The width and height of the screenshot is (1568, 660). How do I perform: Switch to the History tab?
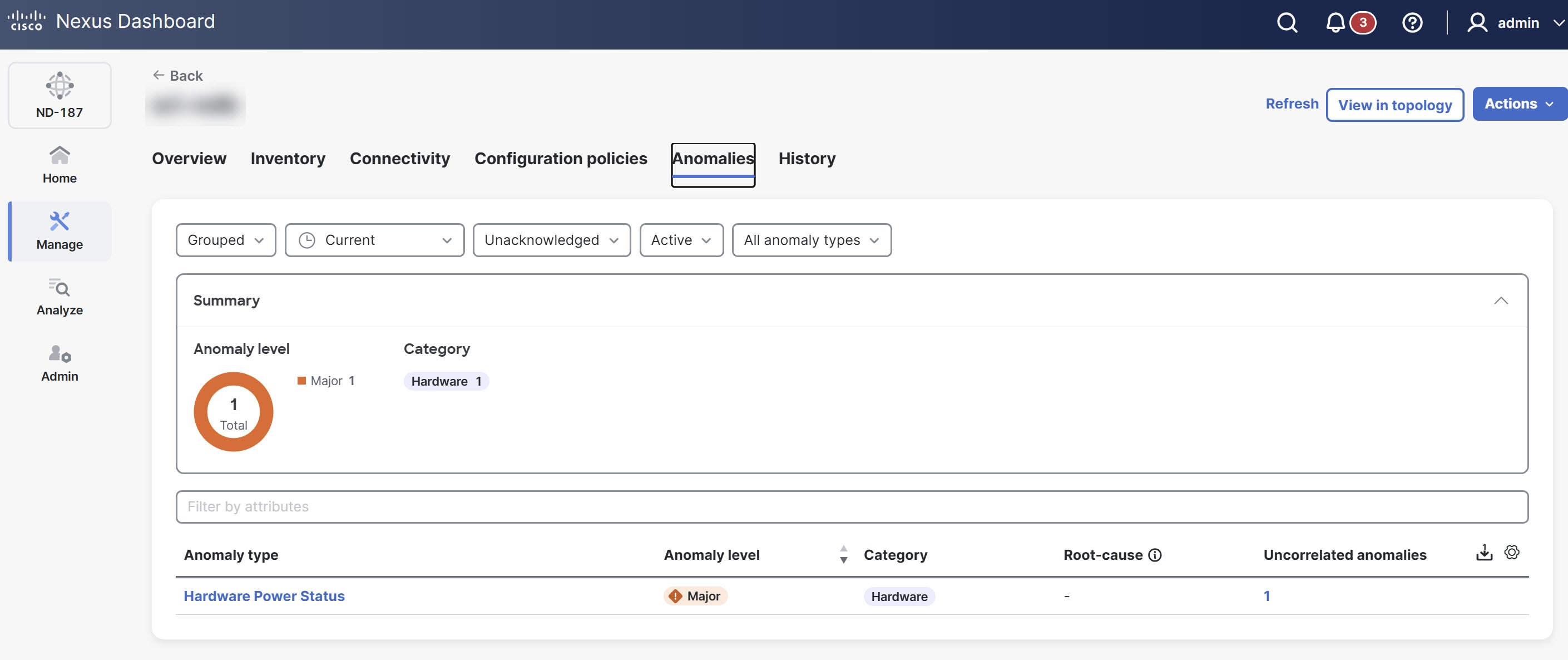click(x=807, y=158)
